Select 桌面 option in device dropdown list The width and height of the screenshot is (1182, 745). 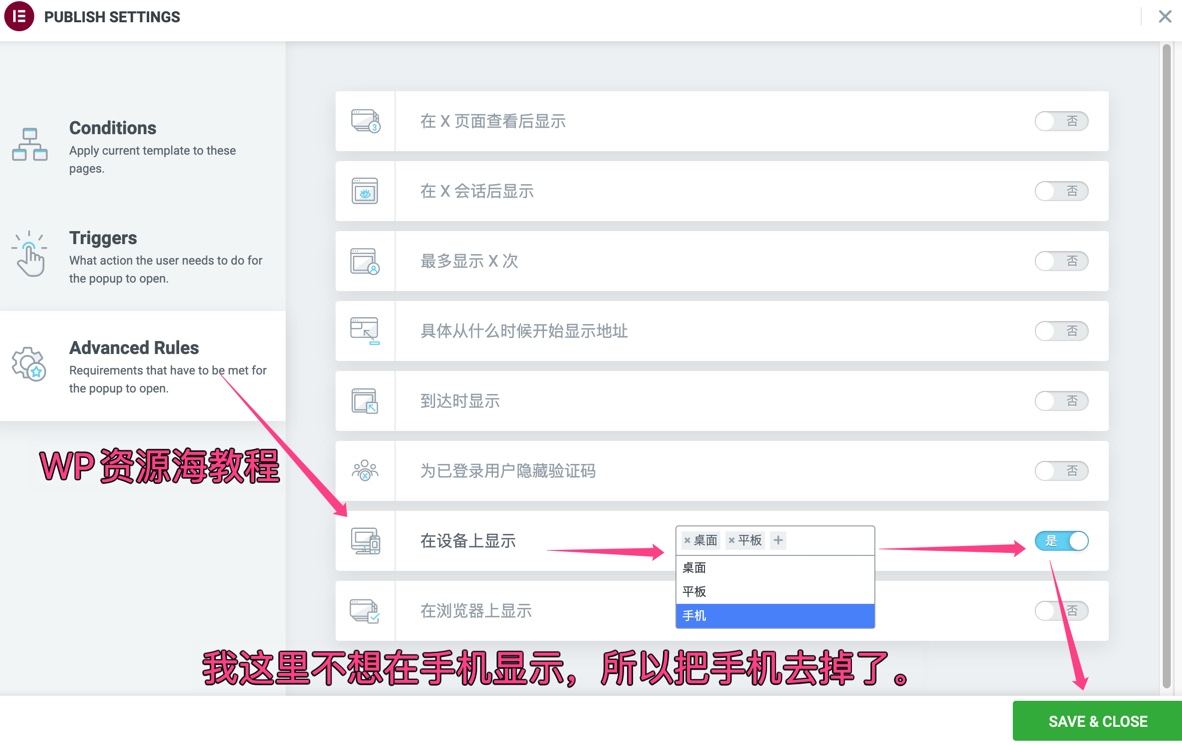click(x=775, y=568)
